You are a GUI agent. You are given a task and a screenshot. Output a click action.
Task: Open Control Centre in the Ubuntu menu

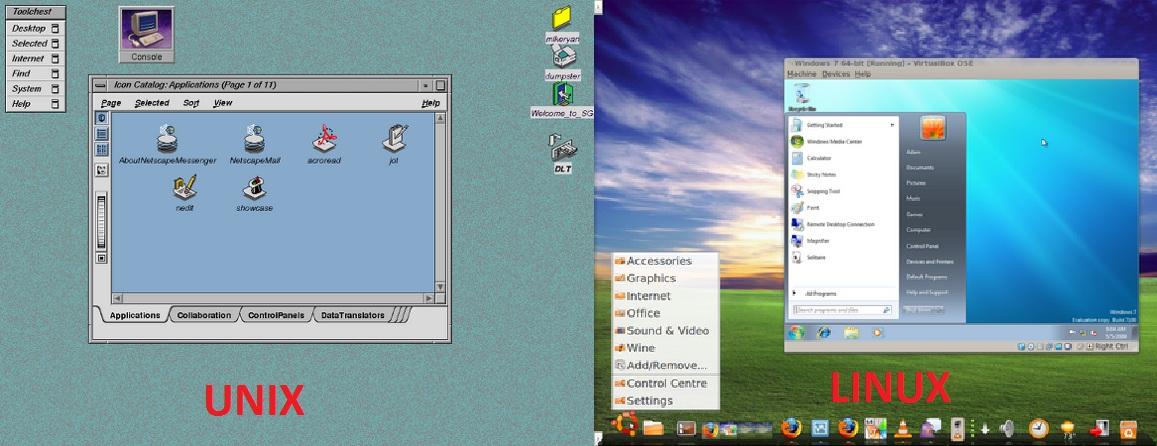tap(666, 383)
